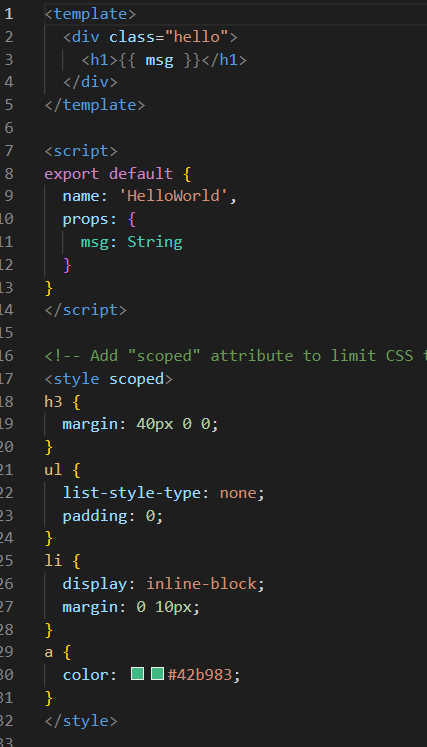The image size is (427, 747).
Task: Click the 'display' property
Action: [95, 584]
